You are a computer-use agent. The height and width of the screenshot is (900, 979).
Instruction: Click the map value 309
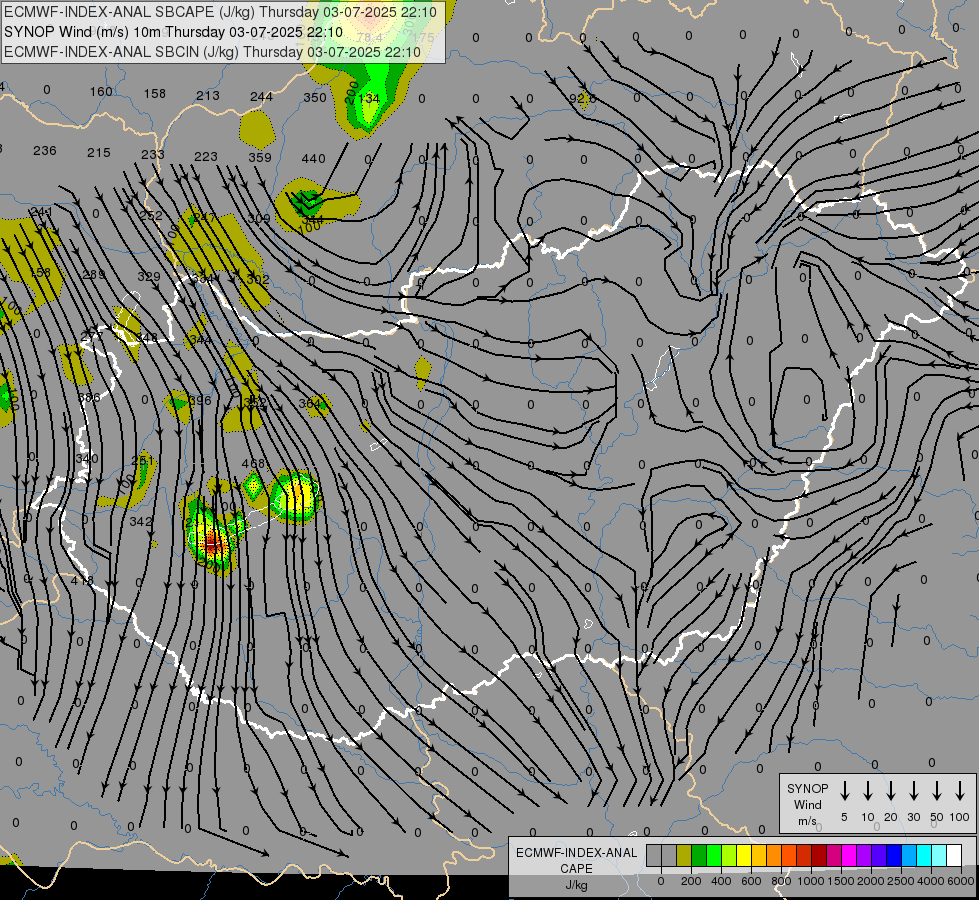259,219
